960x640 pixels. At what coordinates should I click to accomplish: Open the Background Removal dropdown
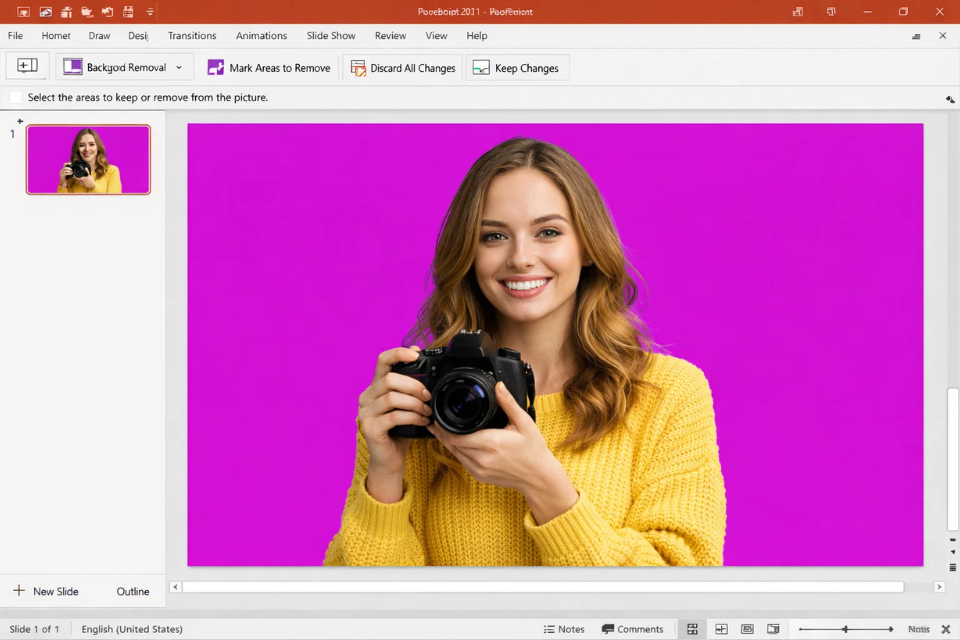180,67
